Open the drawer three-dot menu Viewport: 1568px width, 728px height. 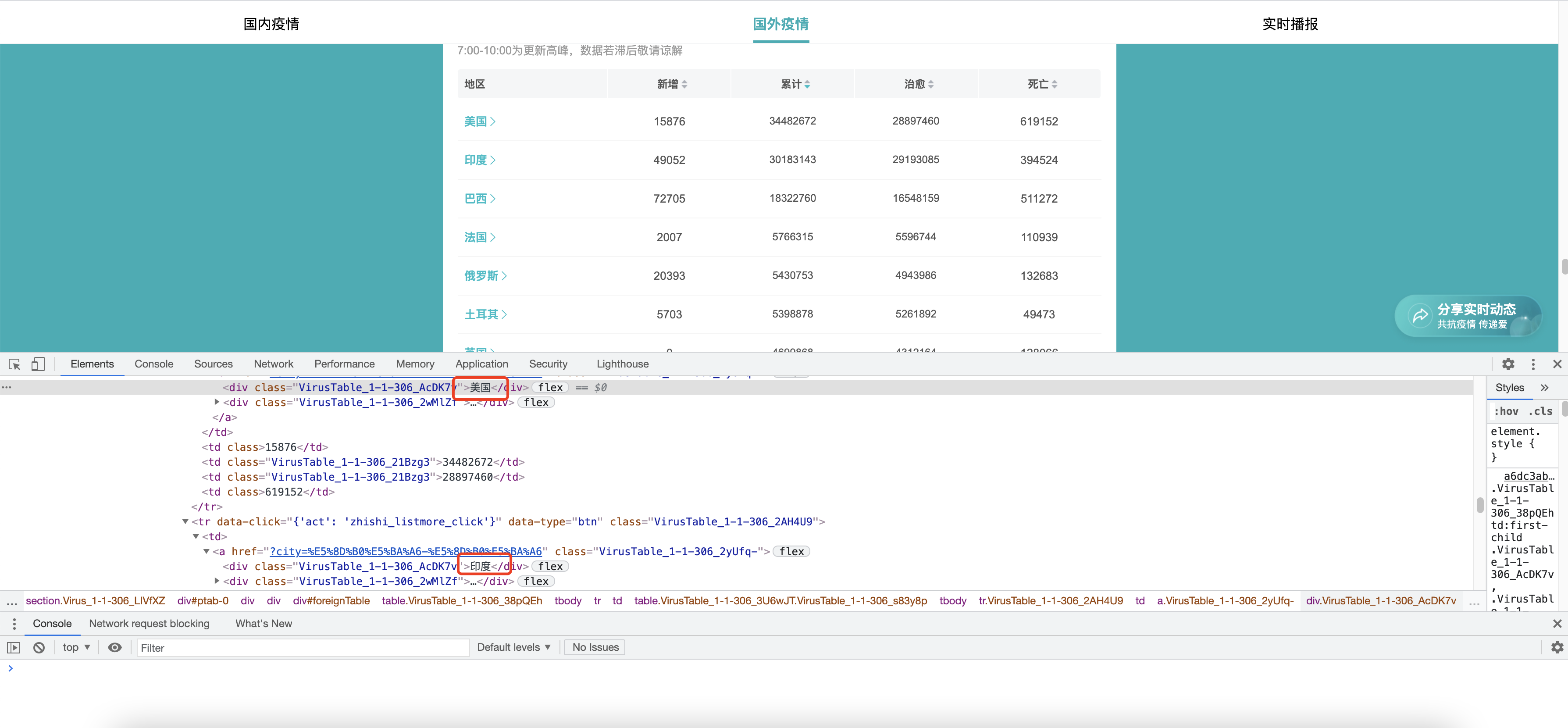(x=14, y=624)
